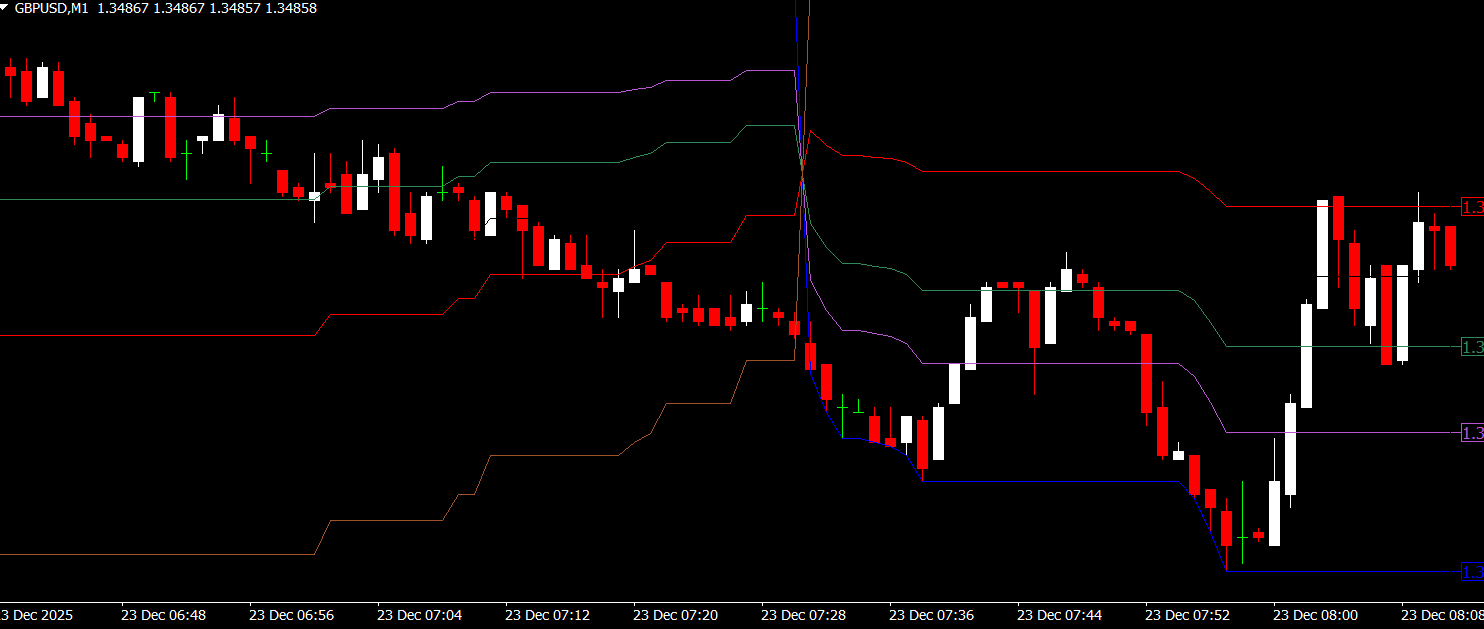Pick the 23 Dec 07:12 time marker
Image resolution: width=1484 pixels, height=629 pixels.
click(547, 614)
